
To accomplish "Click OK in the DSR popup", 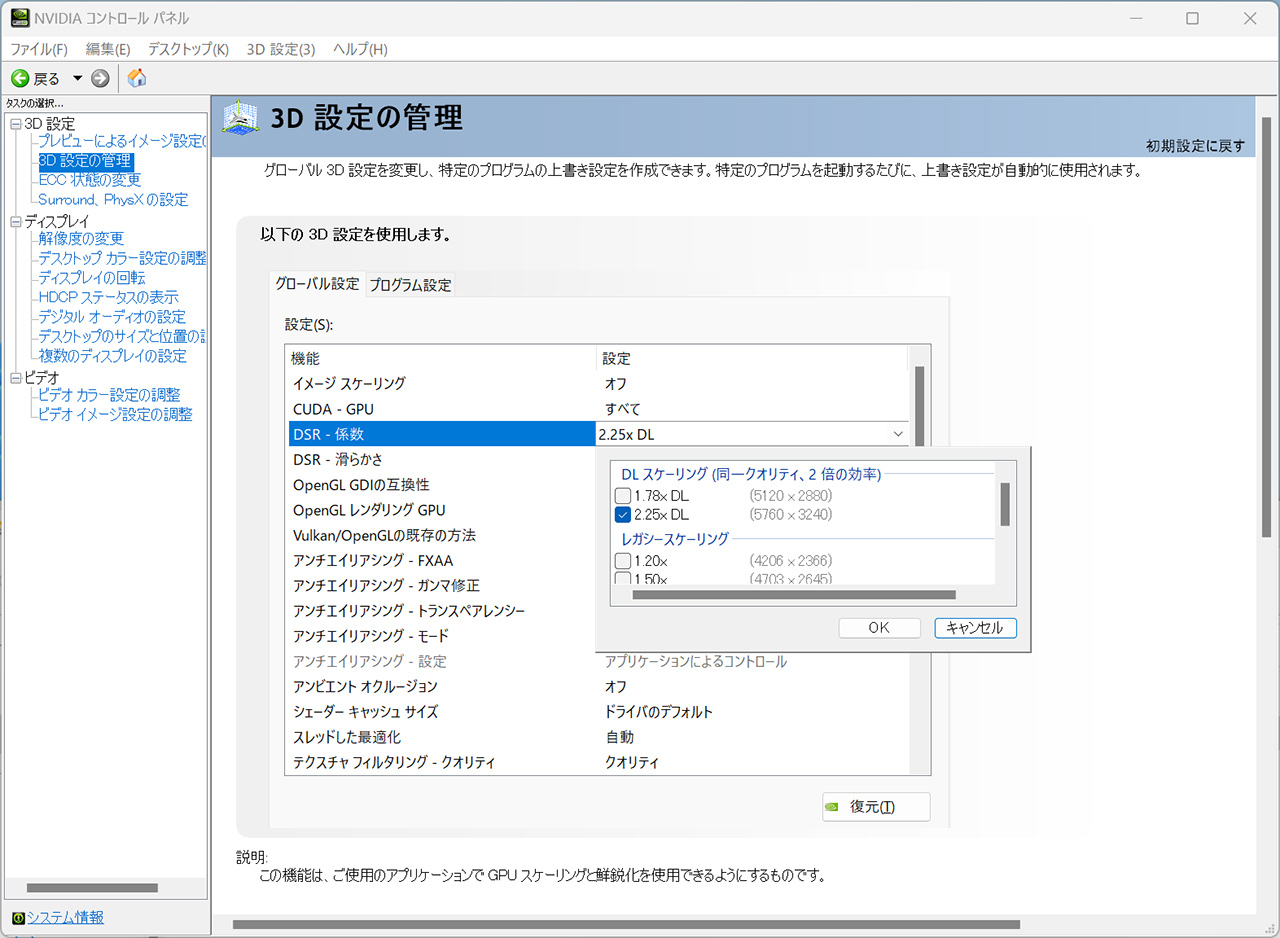I will point(879,628).
